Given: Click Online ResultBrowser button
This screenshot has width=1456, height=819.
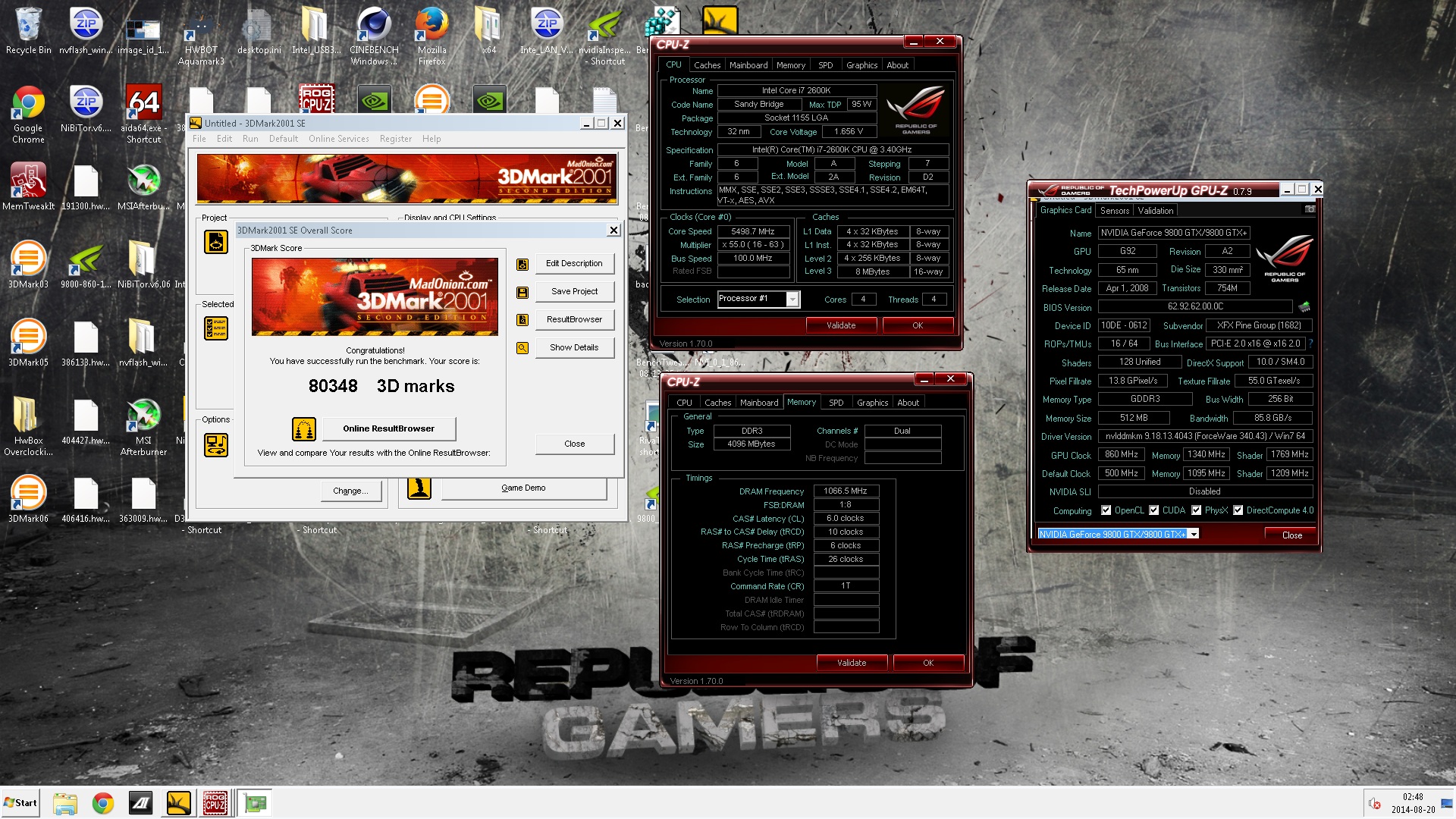Looking at the screenshot, I should point(388,429).
